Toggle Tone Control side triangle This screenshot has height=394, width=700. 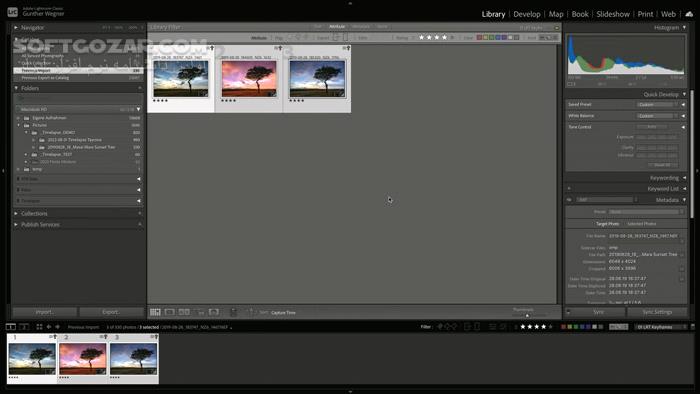coord(683,127)
